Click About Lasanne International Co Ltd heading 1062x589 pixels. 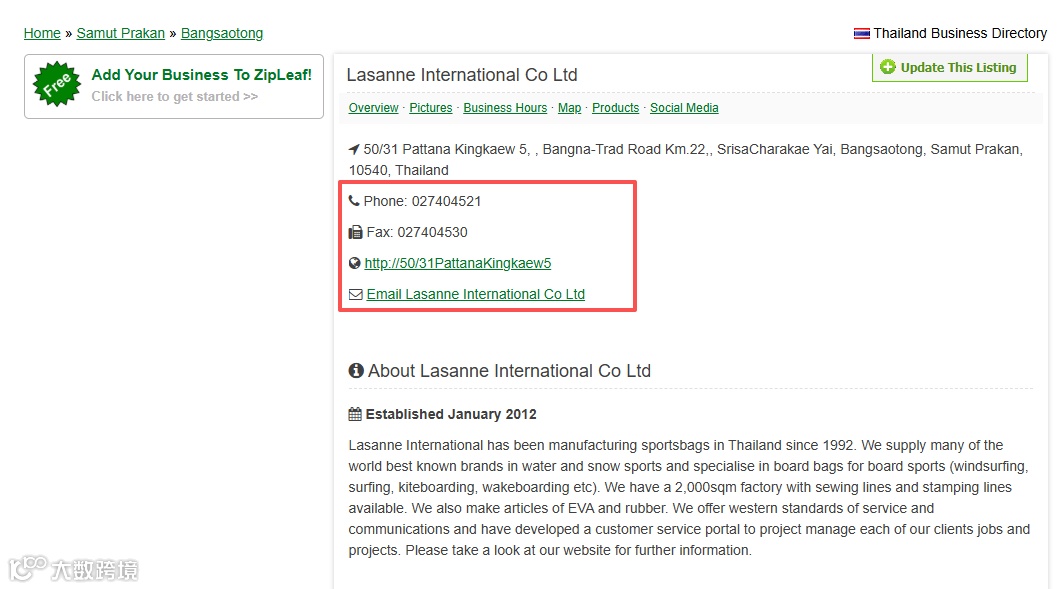point(509,371)
